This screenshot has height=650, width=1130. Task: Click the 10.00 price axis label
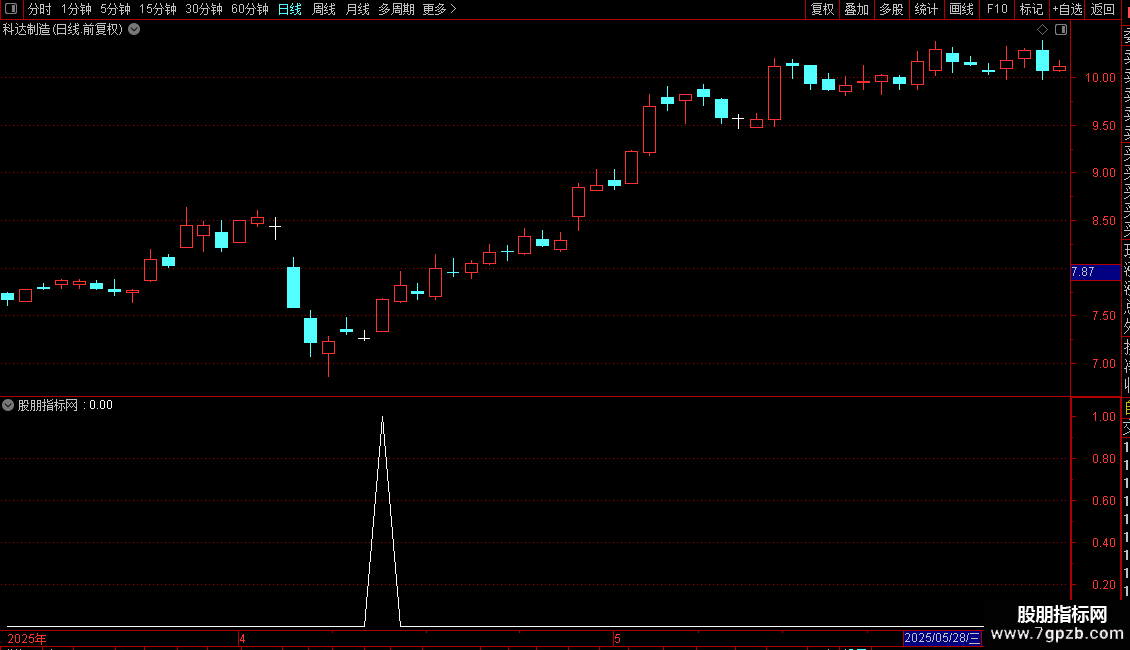(x=1100, y=78)
